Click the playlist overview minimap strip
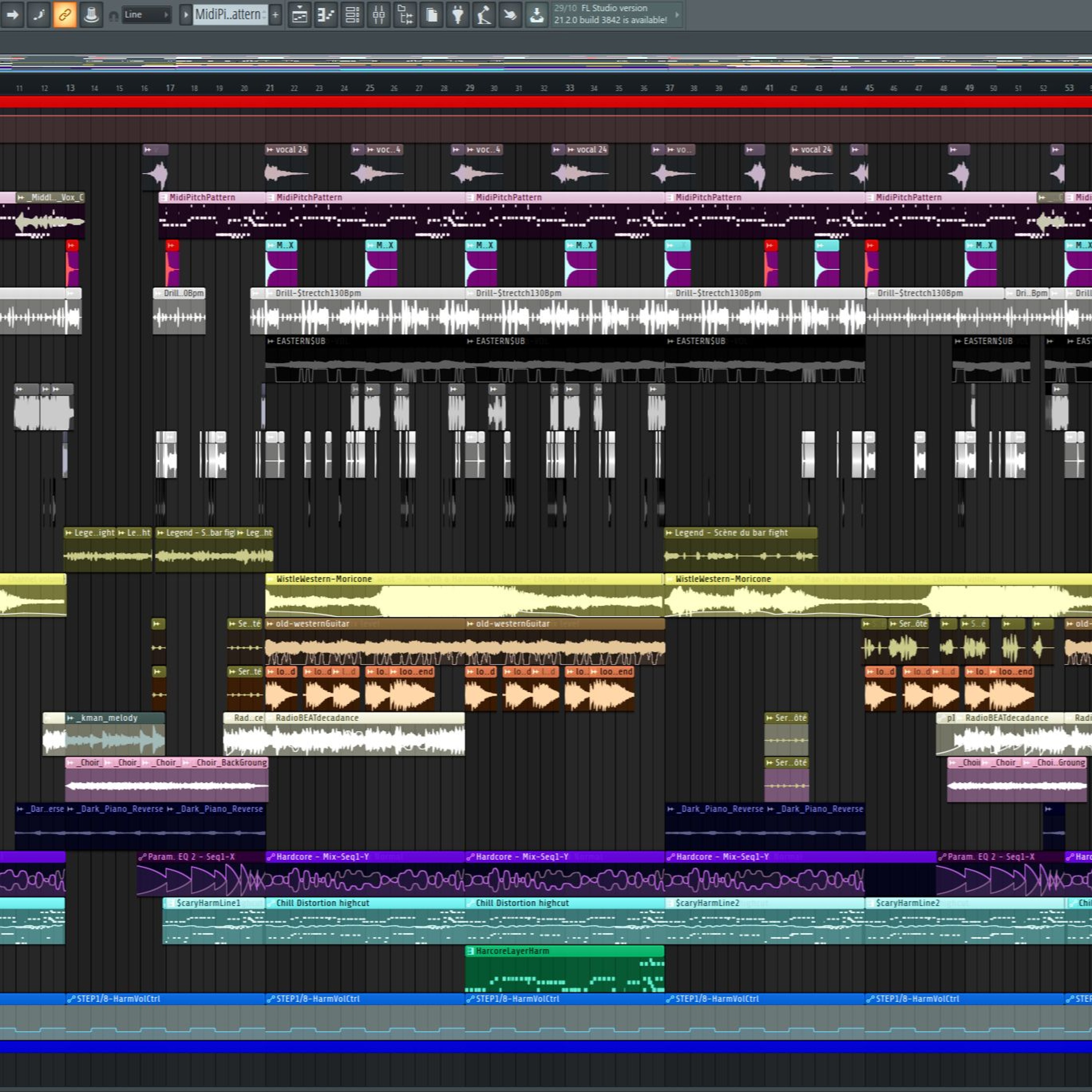 pyautogui.click(x=546, y=63)
